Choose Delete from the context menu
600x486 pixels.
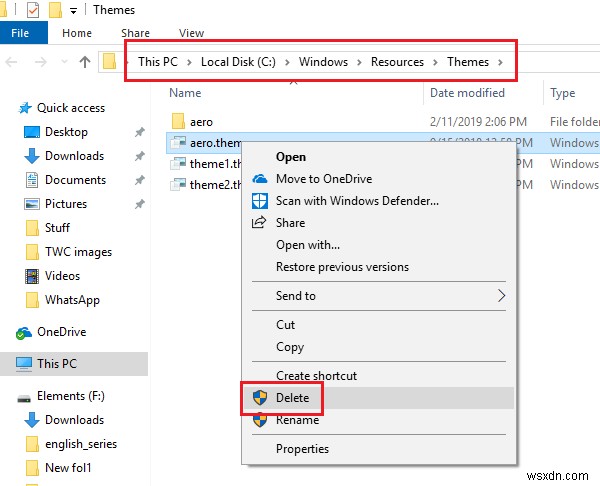click(x=379, y=398)
